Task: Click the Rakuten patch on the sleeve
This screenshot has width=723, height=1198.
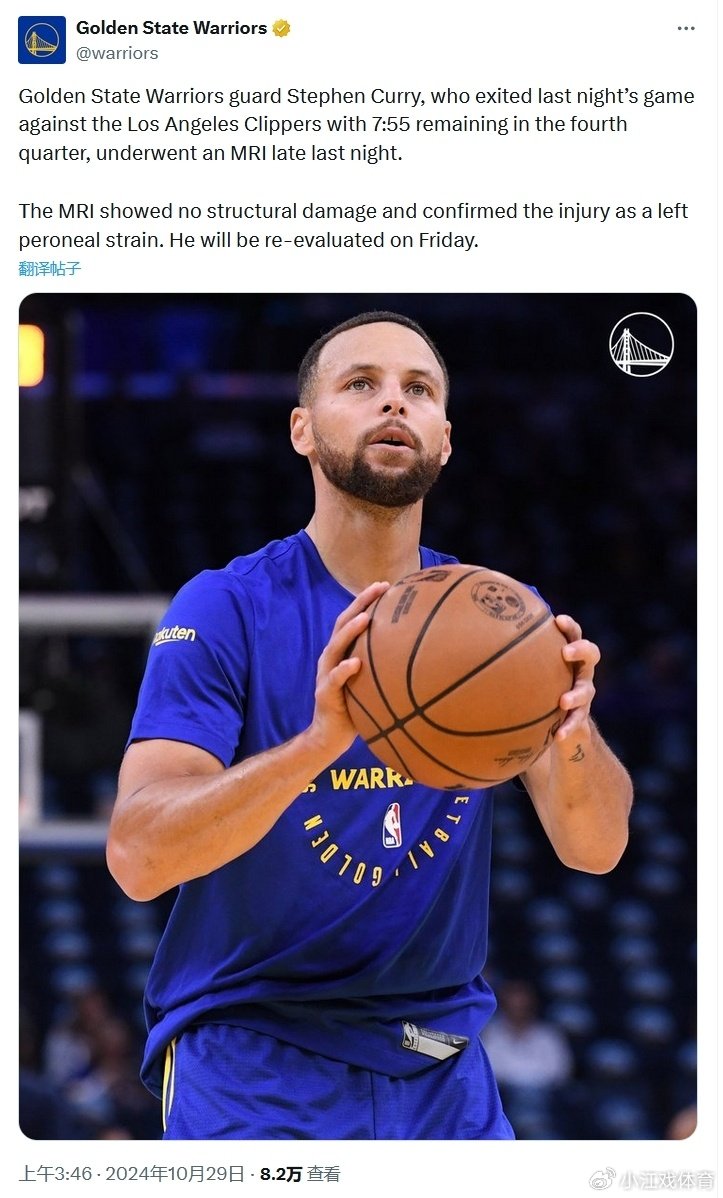Action: point(174,636)
